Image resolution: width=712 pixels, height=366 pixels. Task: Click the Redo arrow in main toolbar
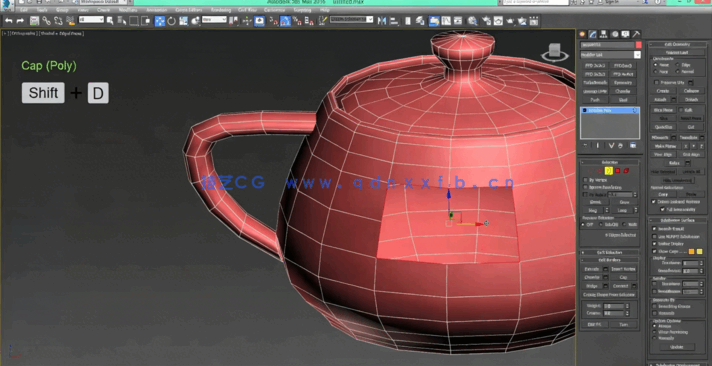[x=20, y=21]
